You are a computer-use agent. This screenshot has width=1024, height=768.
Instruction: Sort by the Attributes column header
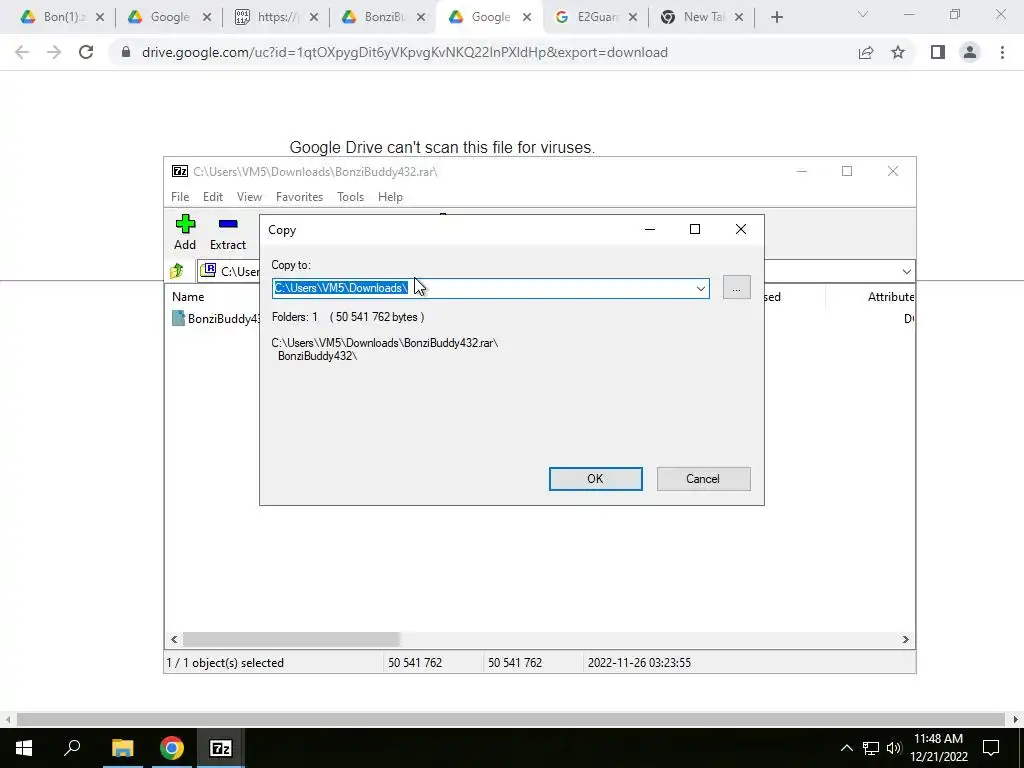pyautogui.click(x=891, y=296)
